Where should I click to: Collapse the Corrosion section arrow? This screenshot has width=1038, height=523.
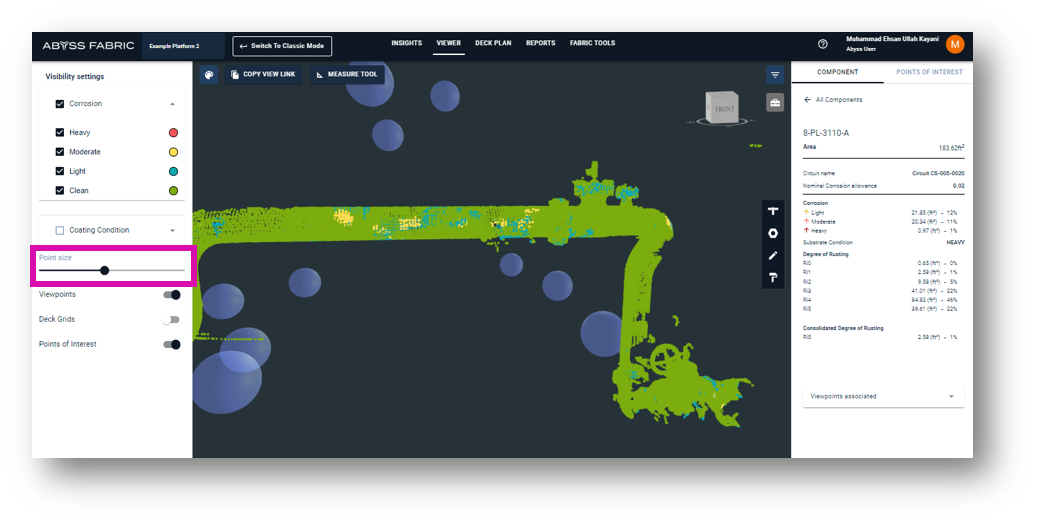tap(172, 104)
